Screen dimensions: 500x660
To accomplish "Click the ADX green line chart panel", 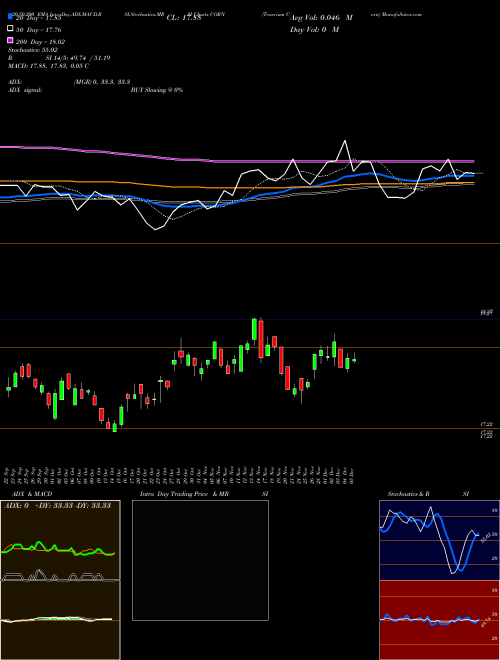I will tap(60, 540).
